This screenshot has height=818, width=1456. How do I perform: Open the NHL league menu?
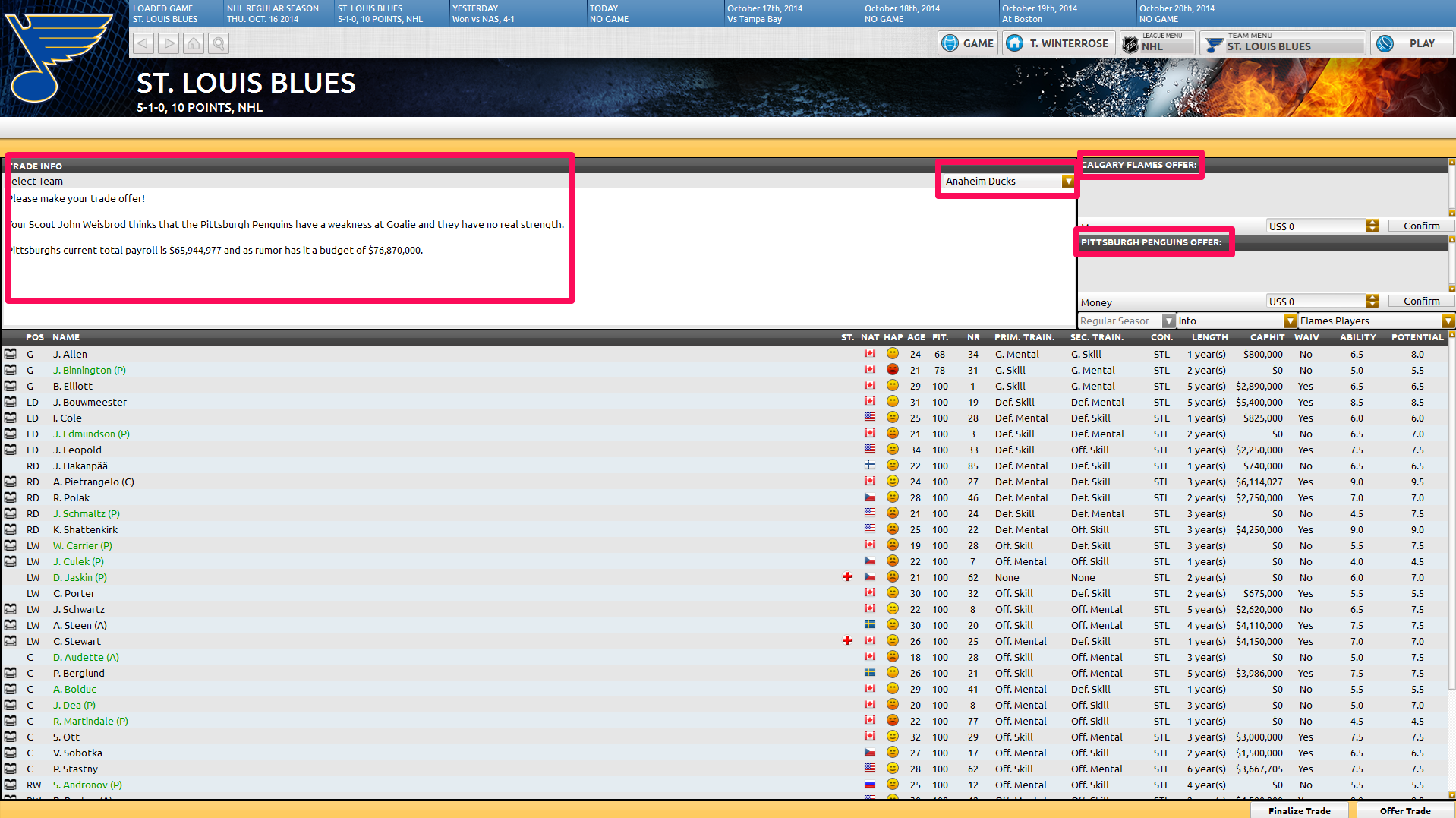click(x=1158, y=43)
